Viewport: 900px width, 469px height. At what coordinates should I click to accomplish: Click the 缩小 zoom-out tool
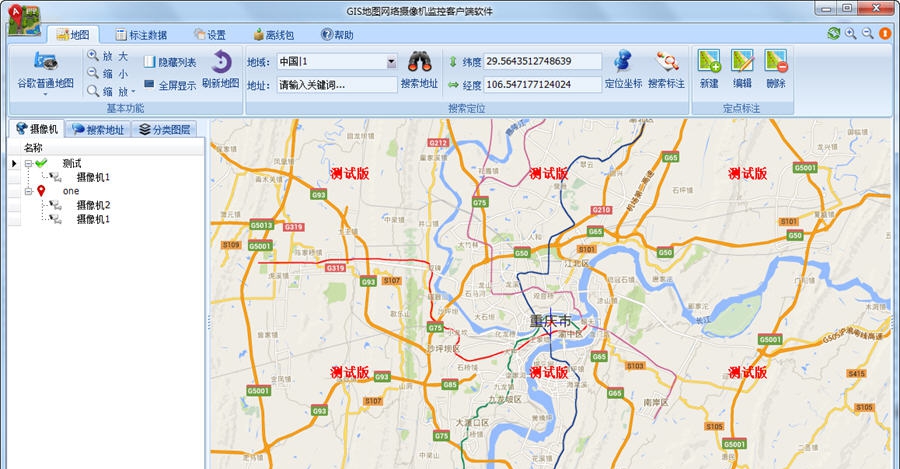pyautogui.click(x=108, y=73)
